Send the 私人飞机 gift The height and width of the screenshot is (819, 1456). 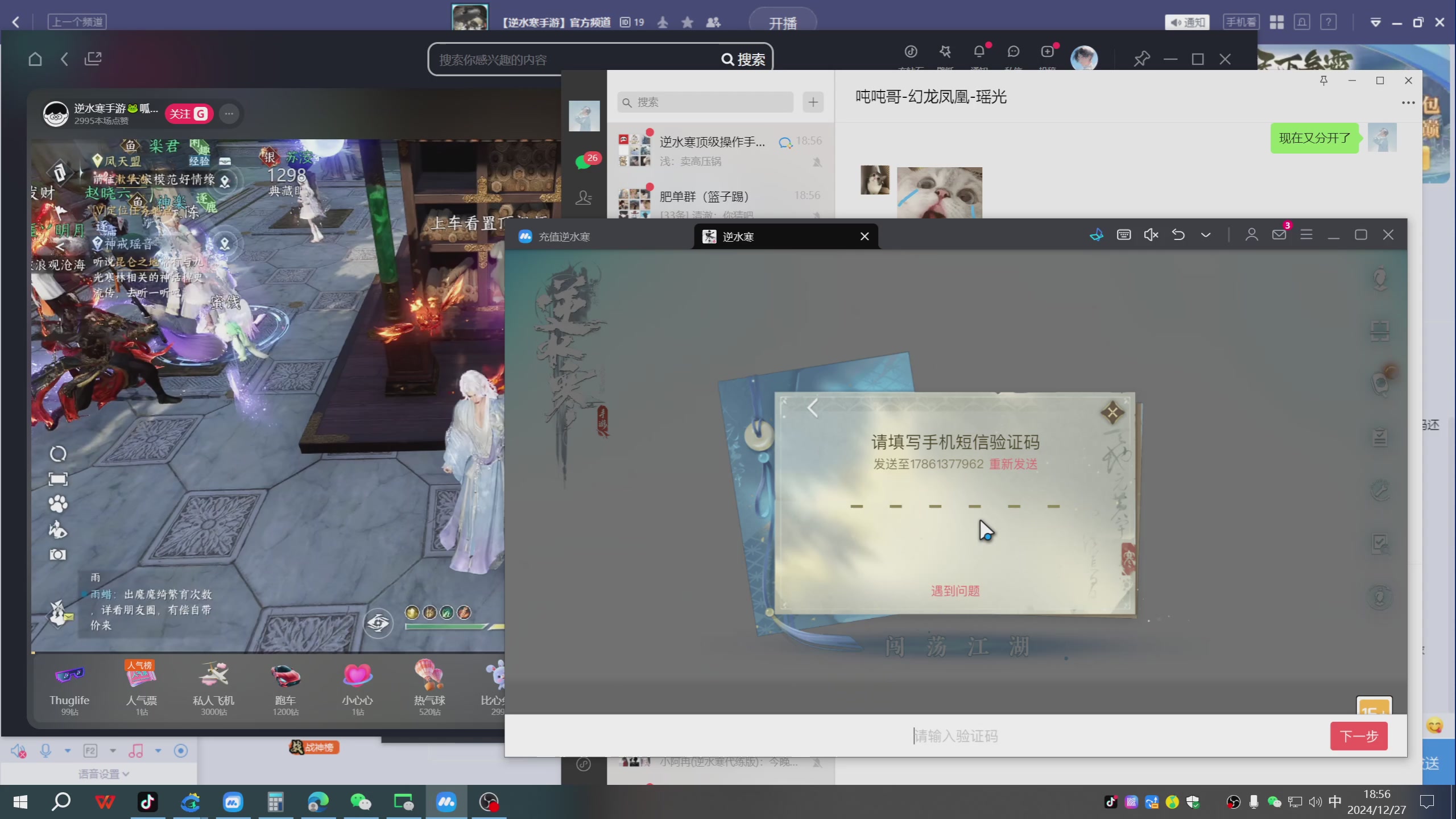213,687
